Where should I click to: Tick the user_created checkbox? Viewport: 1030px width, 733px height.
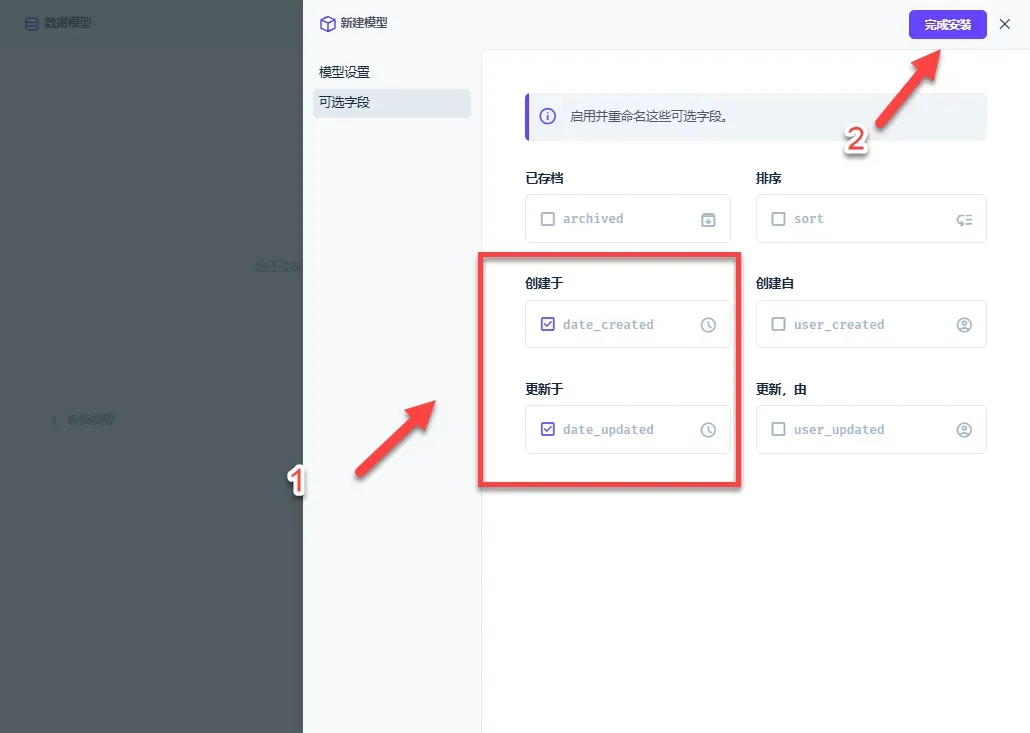click(778, 324)
